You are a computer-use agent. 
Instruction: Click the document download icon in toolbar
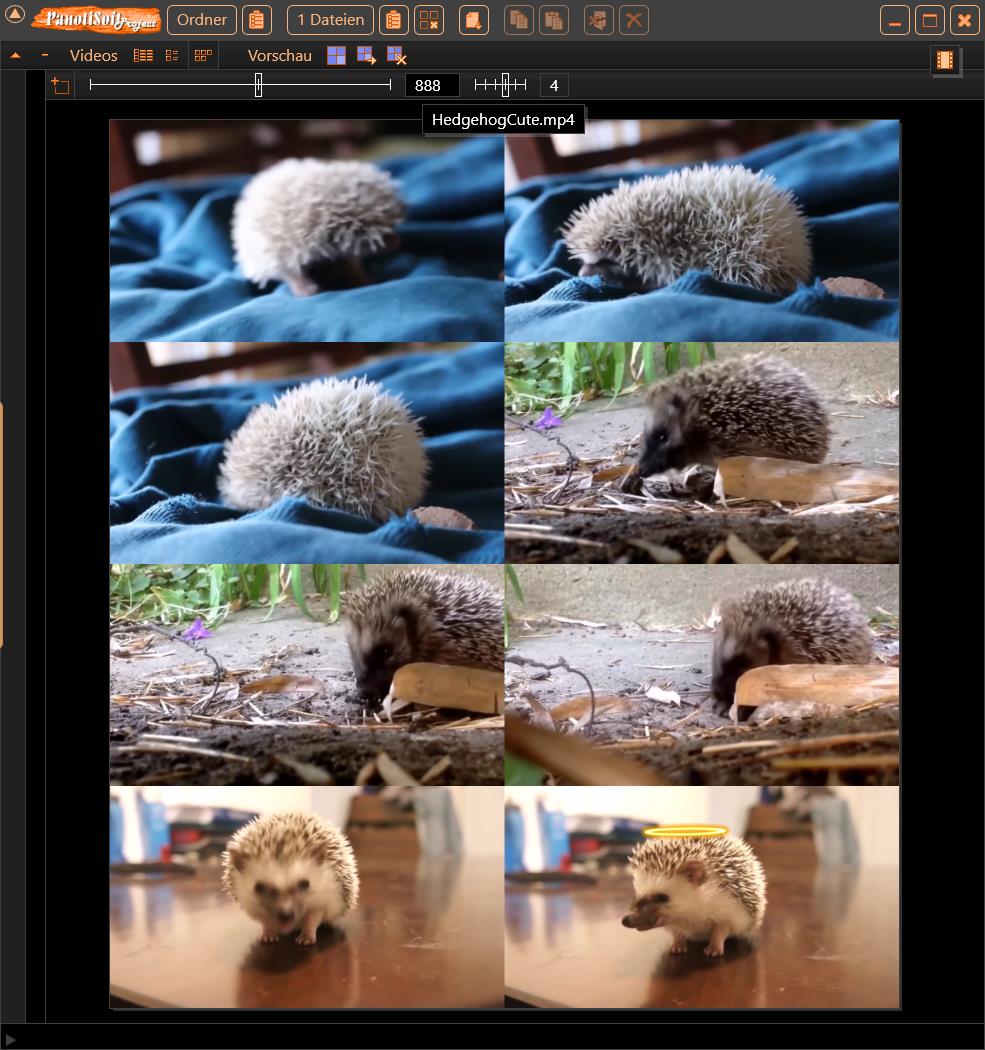(x=473, y=20)
